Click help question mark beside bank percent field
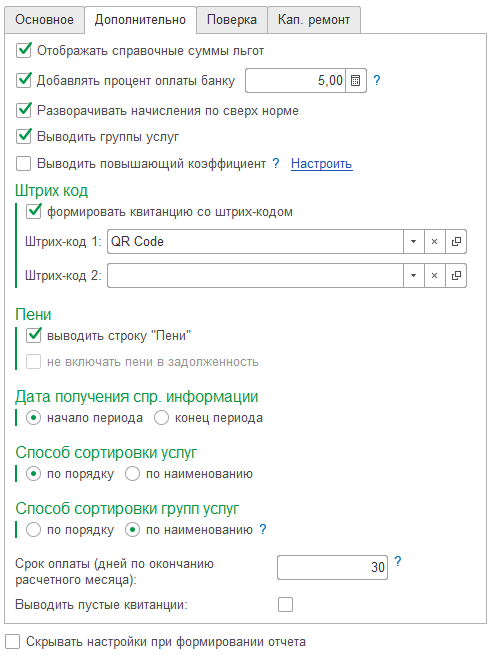Screen dimensions: 500x655 (377, 80)
